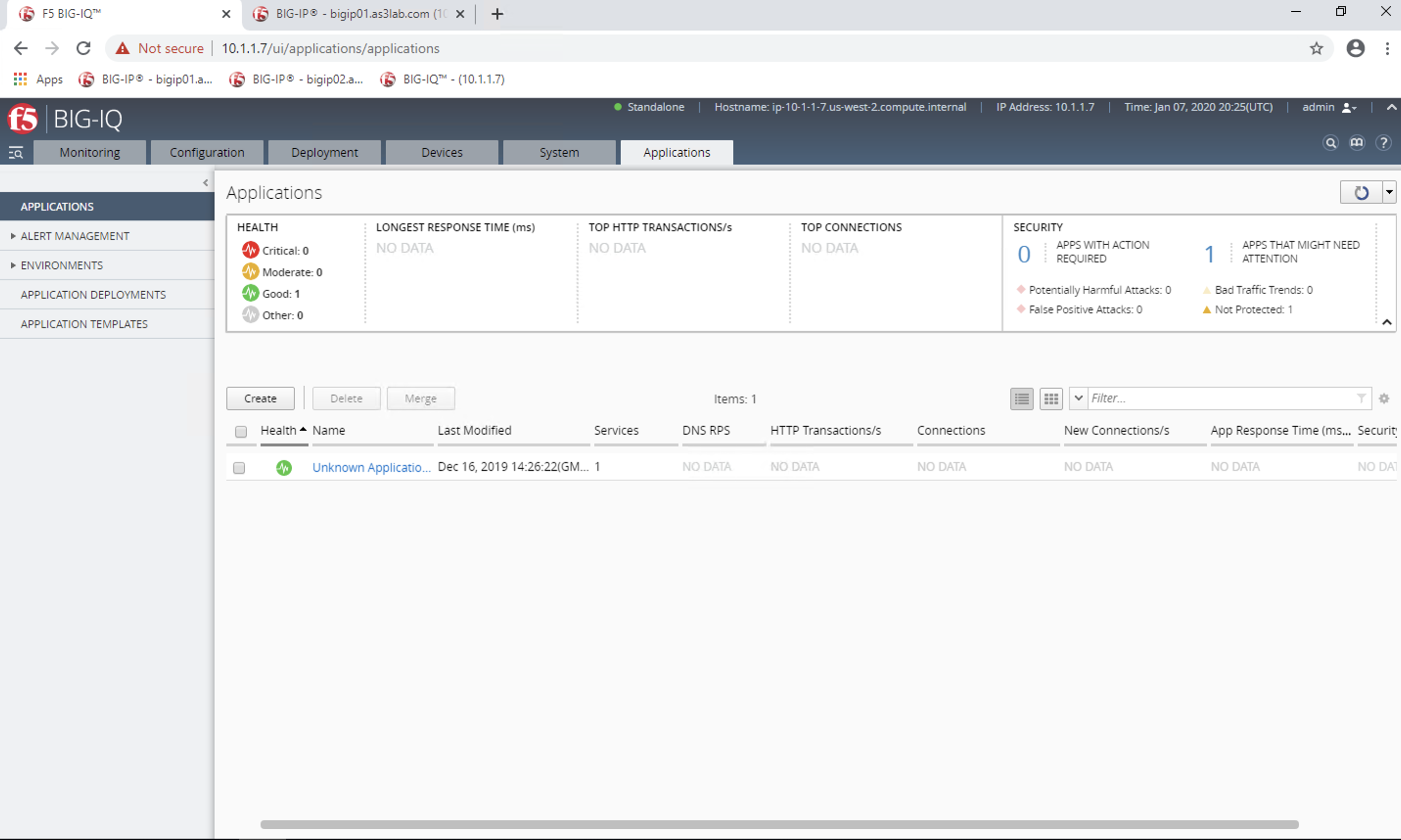
Task: Open a new browser tab with the plus button
Action: tap(497, 14)
